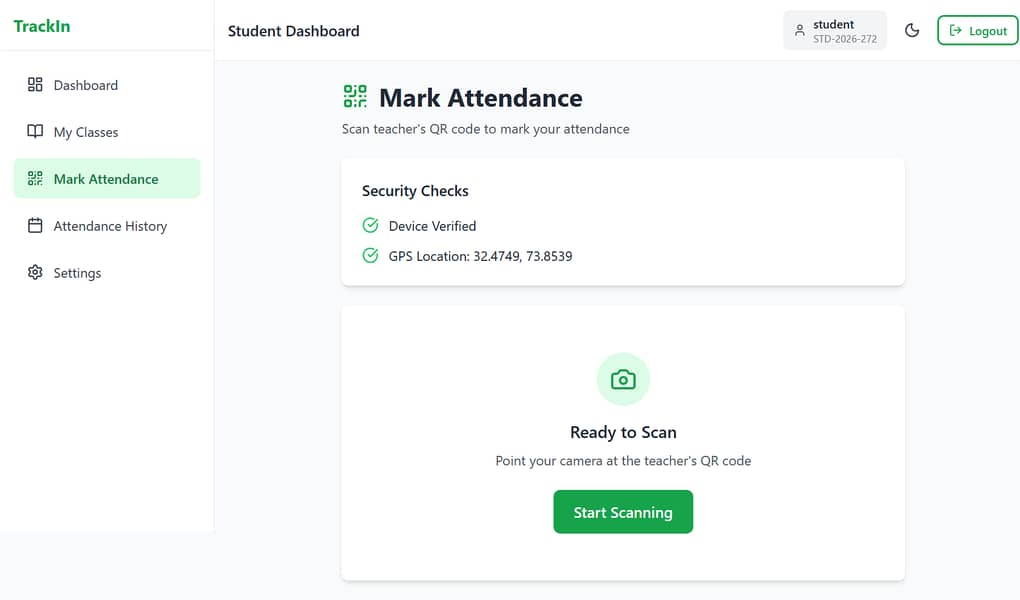
Task: Open Attendance History page
Action: (110, 226)
